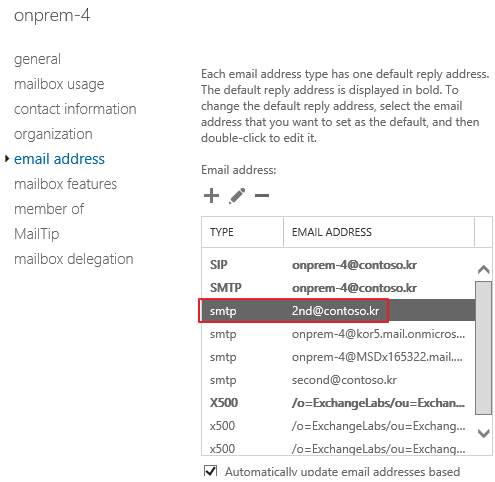Open the general section
Viewport: 495px width, 482px height.
point(37,59)
